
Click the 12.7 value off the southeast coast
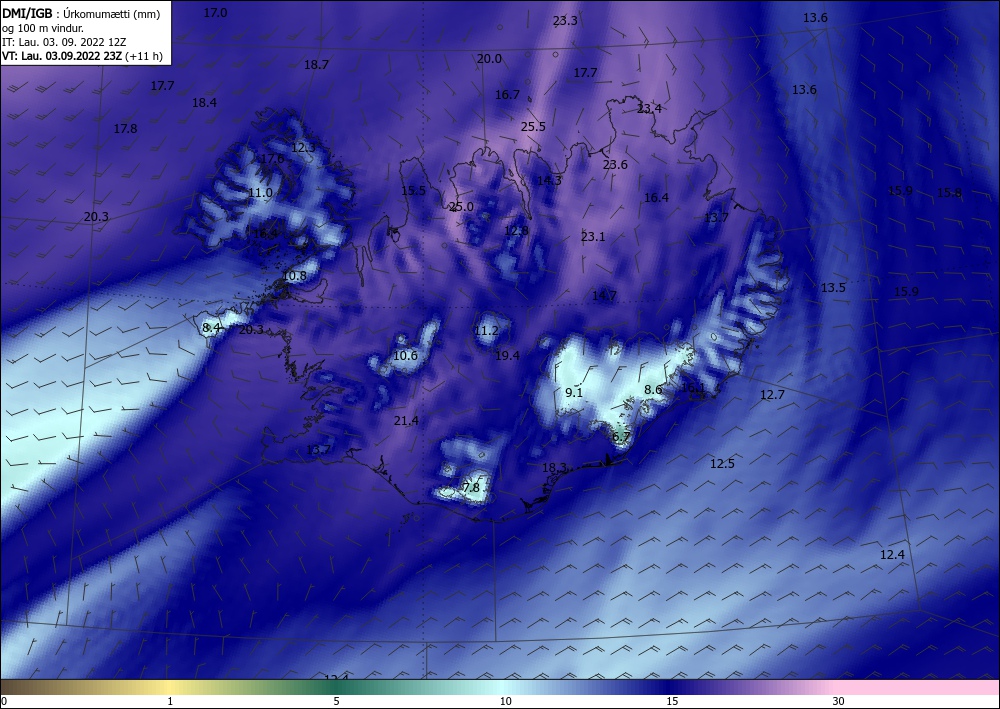772,395
